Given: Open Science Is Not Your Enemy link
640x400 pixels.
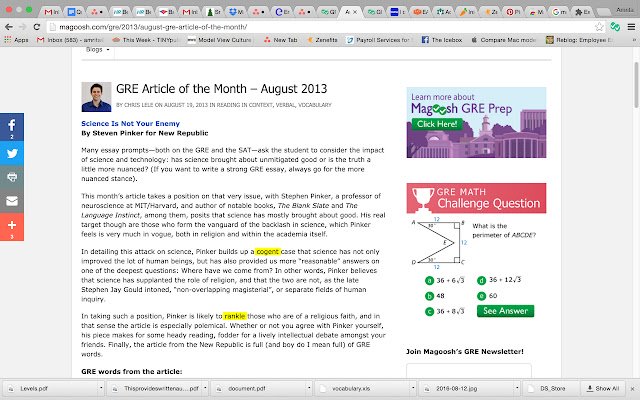Looking at the screenshot, I should [x=130, y=123].
